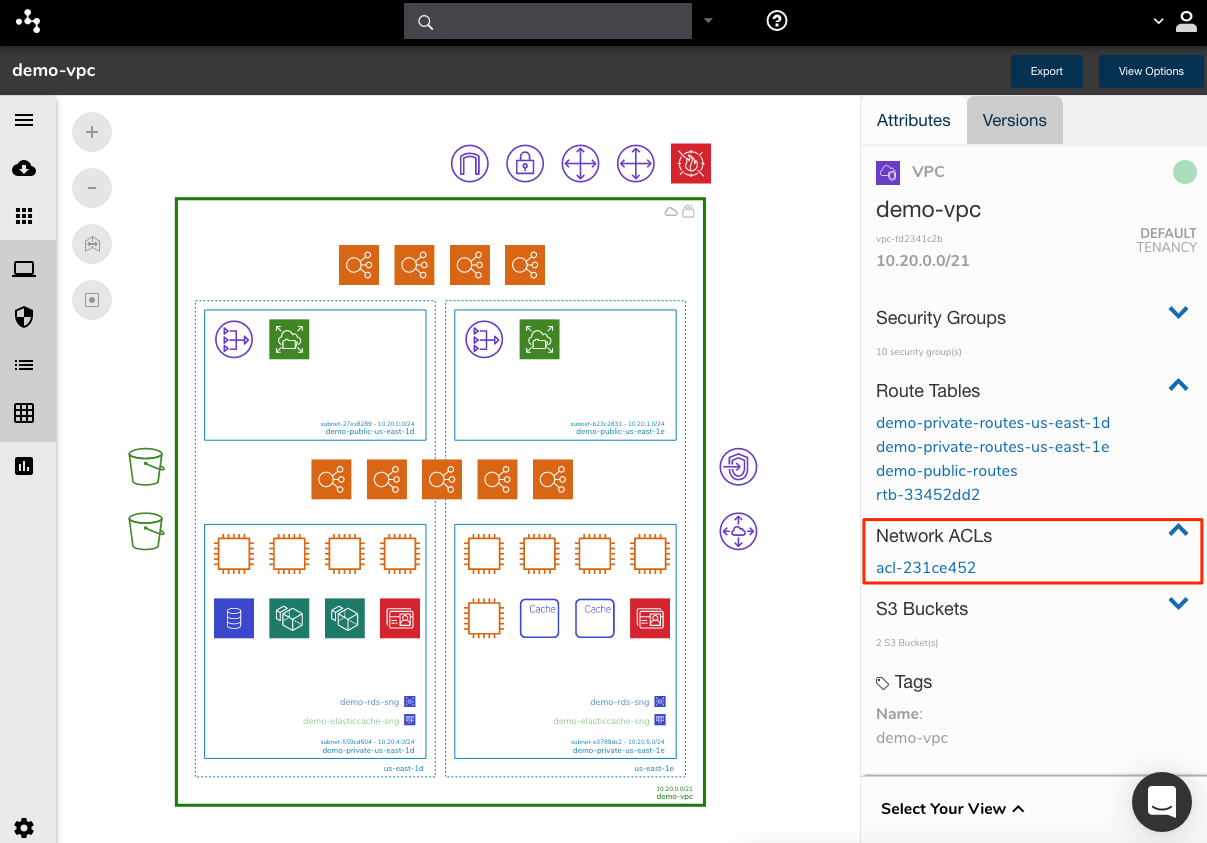Open the user account icon
The height and width of the screenshot is (843, 1207).
click(1186, 20)
